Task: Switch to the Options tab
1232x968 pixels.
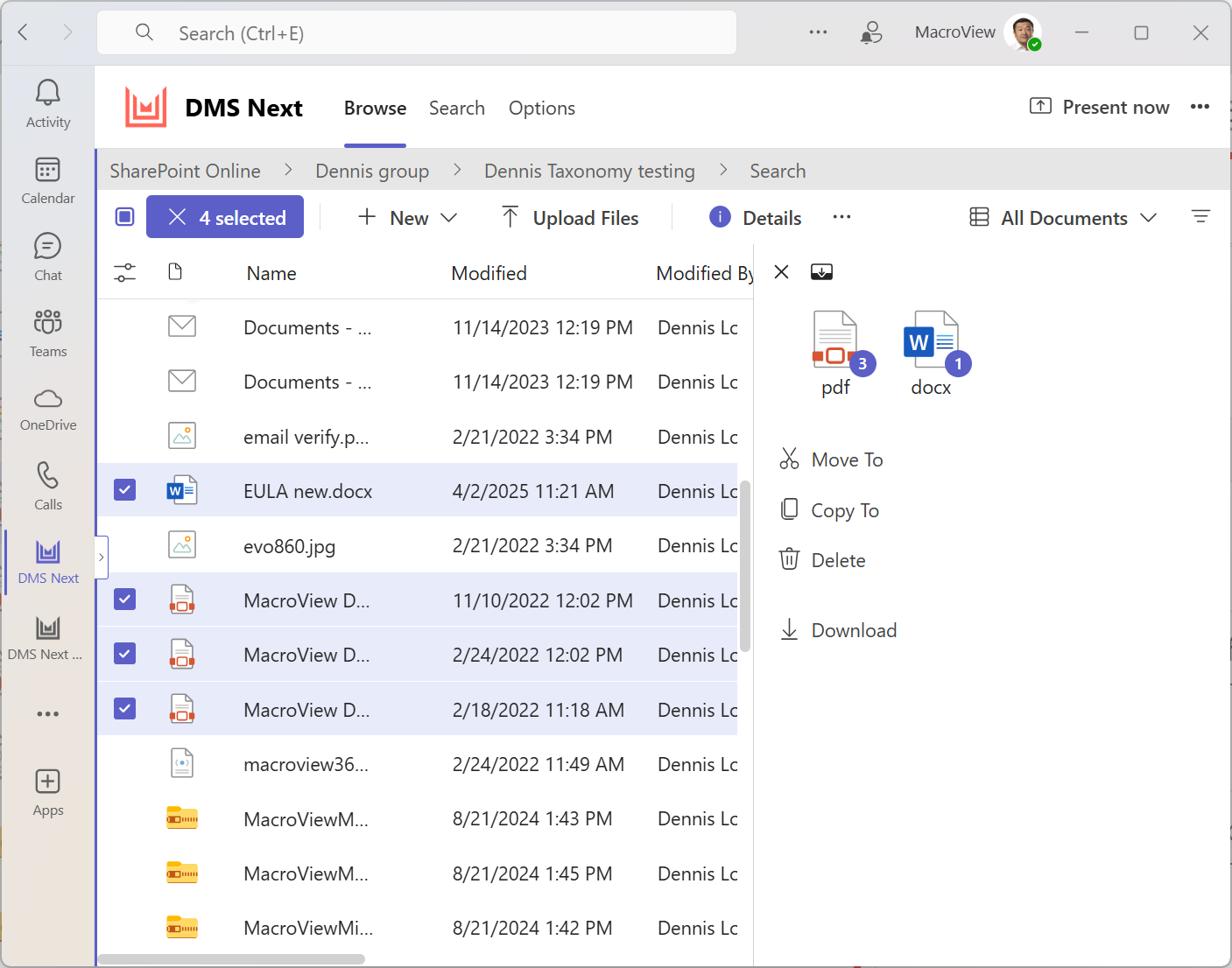Action: pyautogui.click(x=542, y=108)
